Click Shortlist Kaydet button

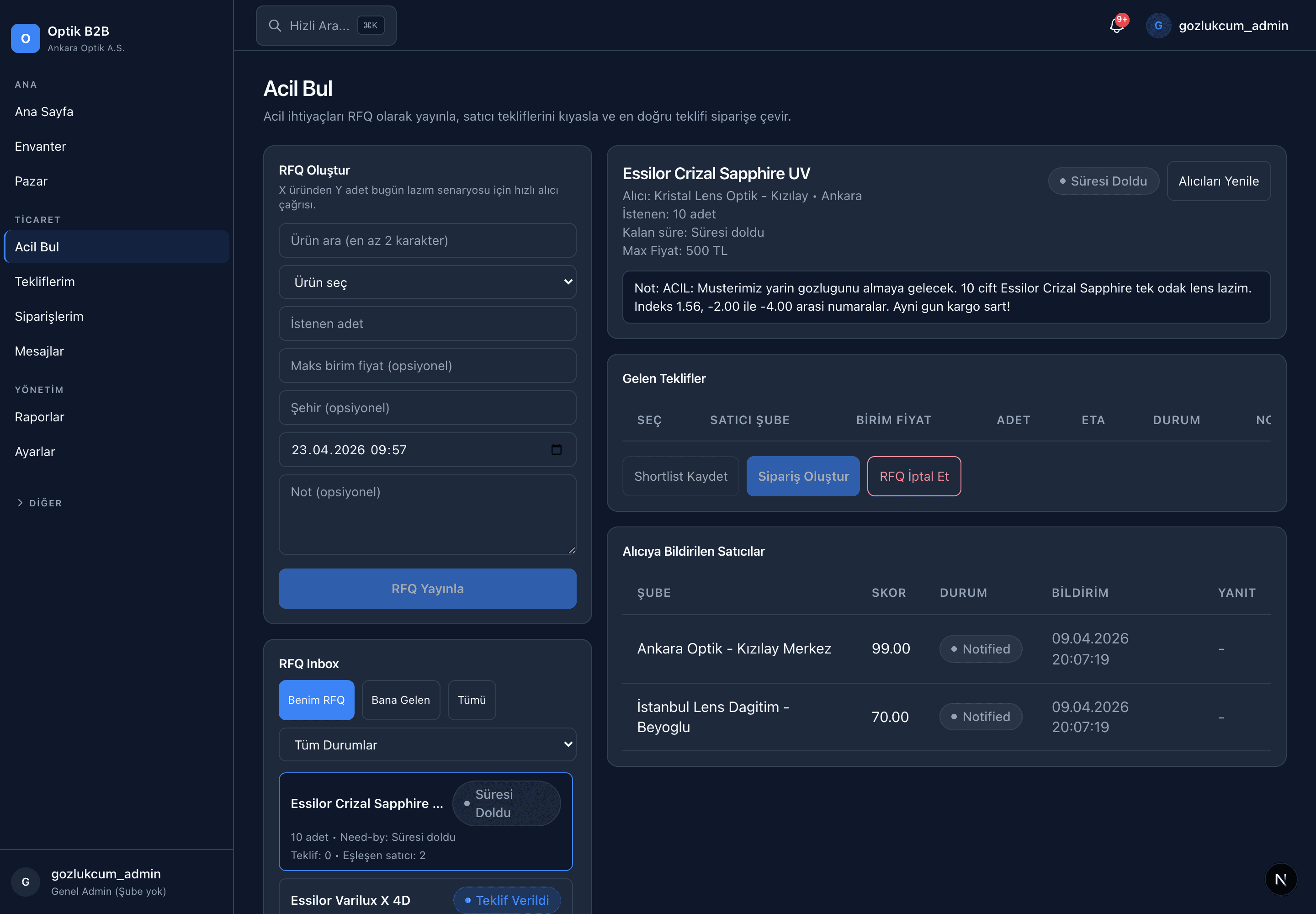click(x=680, y=476)
